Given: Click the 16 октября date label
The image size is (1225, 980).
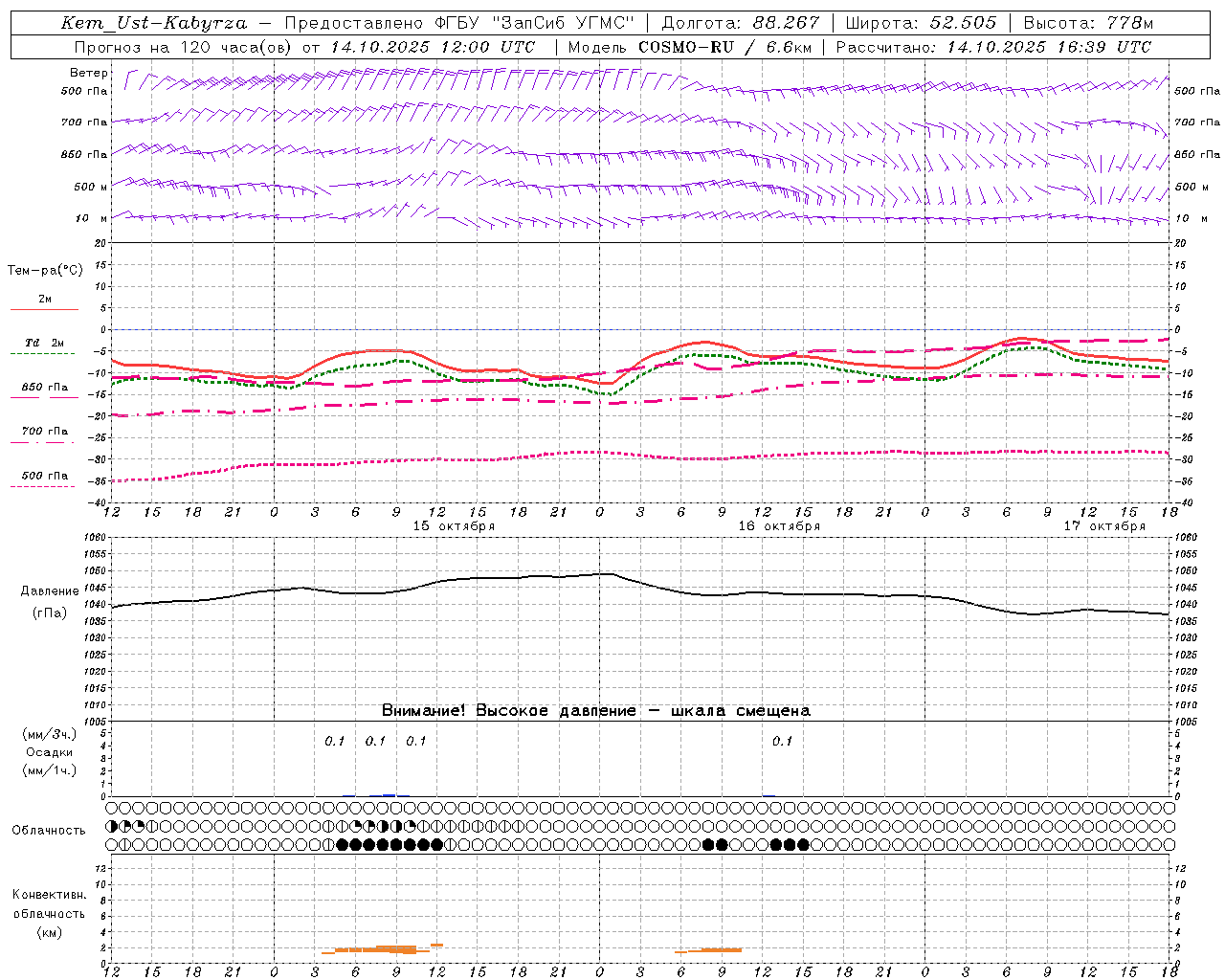Looking at the screenshot, I should pos(779,526).
